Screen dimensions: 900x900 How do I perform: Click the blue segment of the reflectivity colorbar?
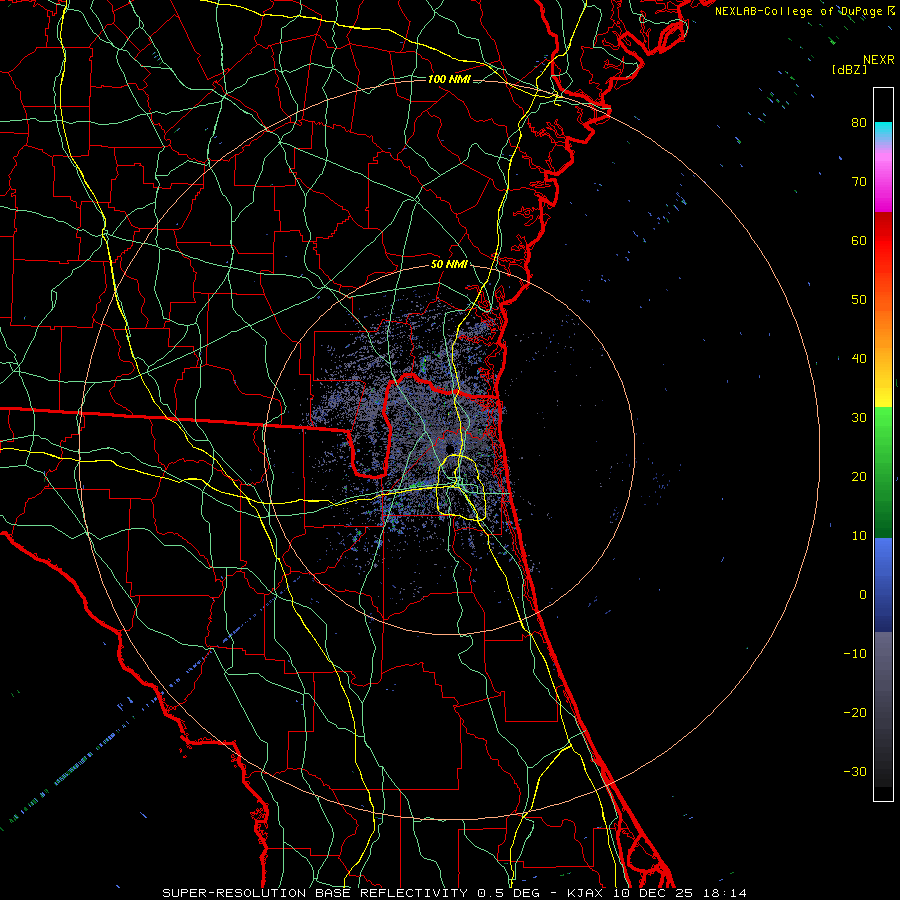883,585
